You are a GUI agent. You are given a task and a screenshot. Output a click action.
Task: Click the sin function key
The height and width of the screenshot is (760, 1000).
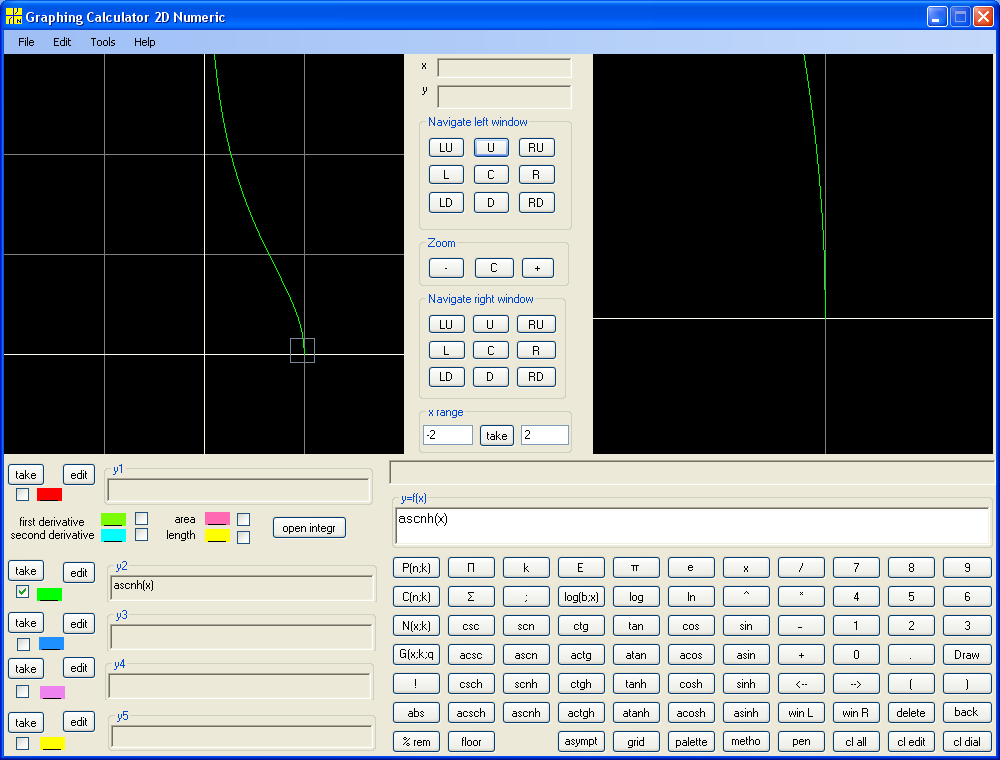click(746, 626)
